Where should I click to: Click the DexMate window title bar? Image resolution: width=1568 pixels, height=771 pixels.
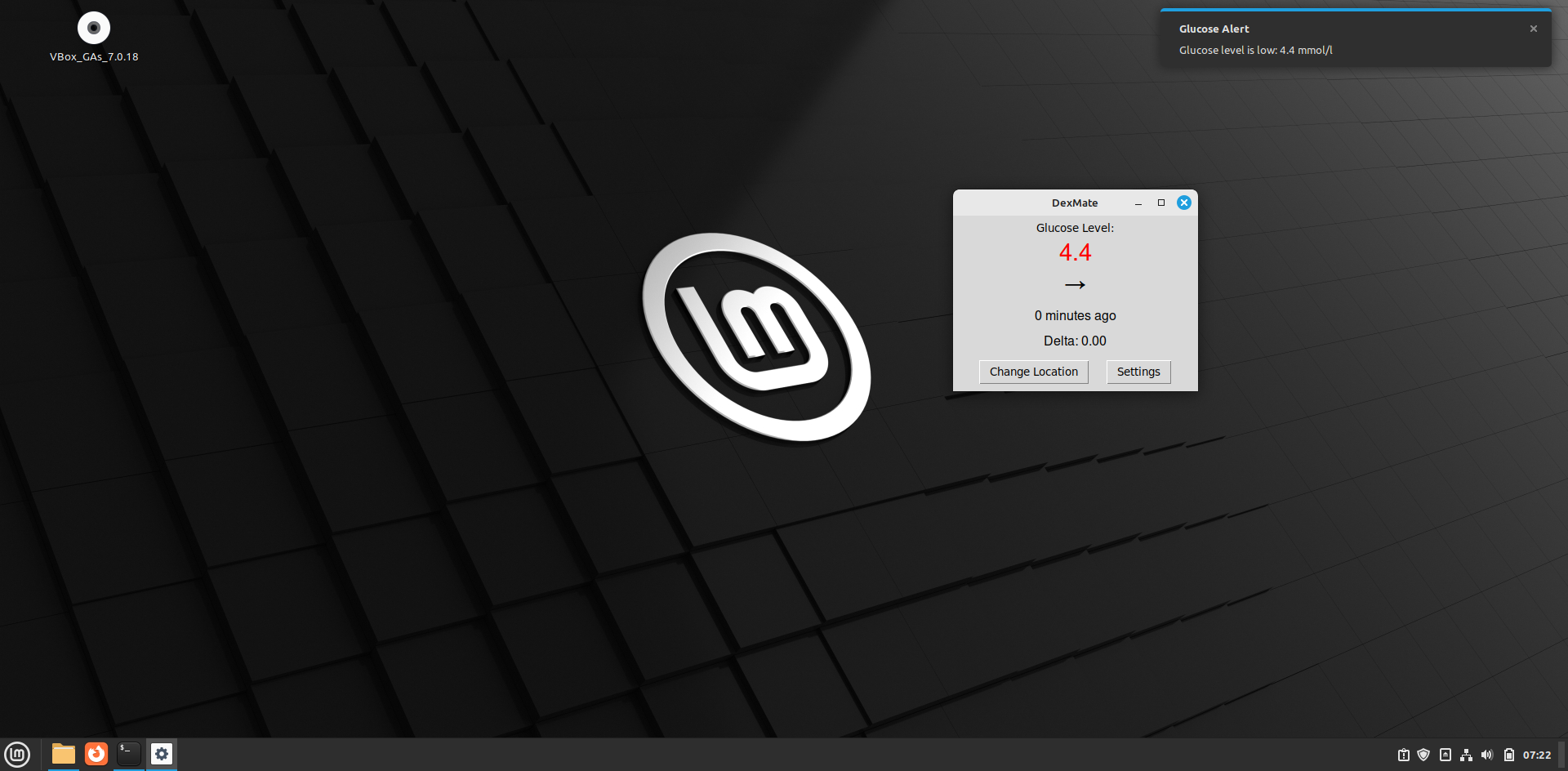point(1075,203)
